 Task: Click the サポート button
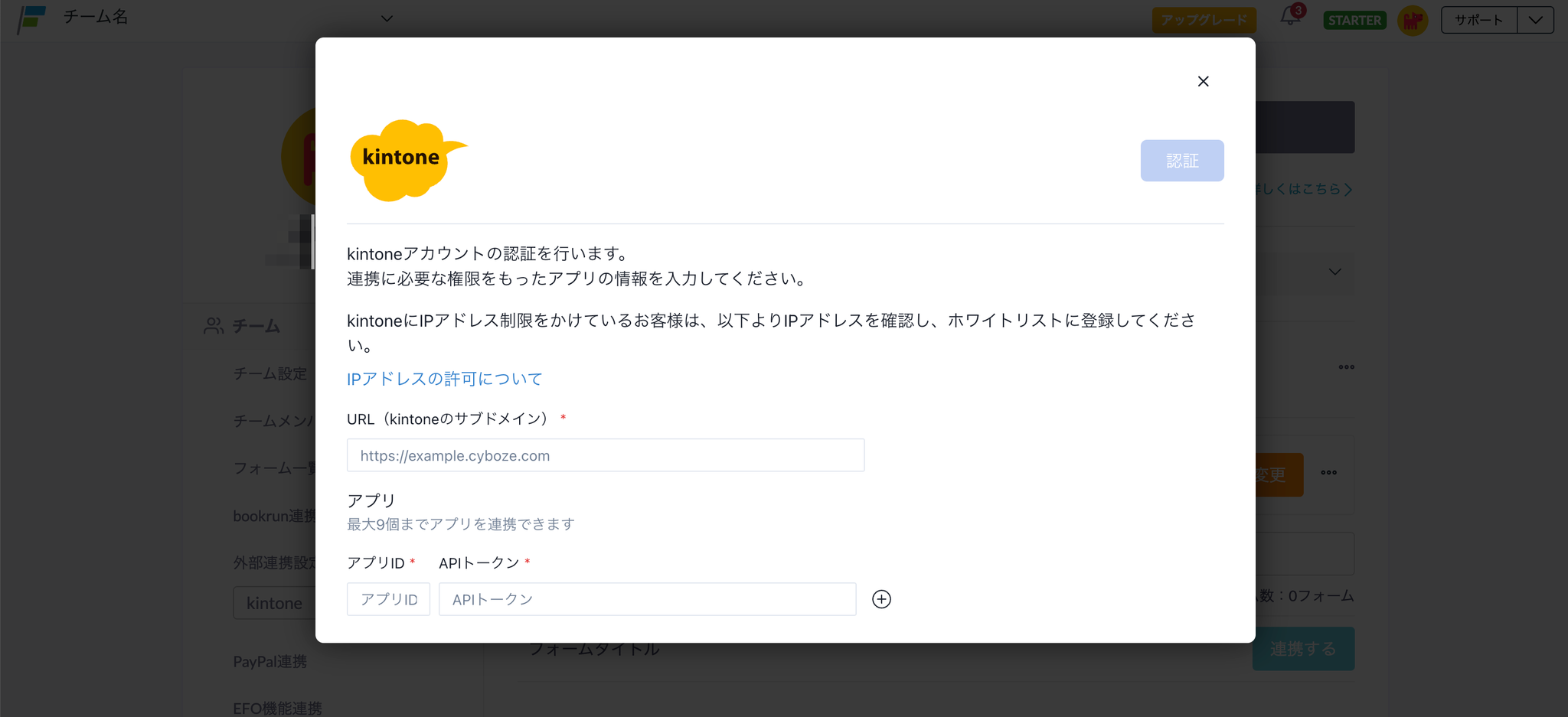(x=1478, y=20)
